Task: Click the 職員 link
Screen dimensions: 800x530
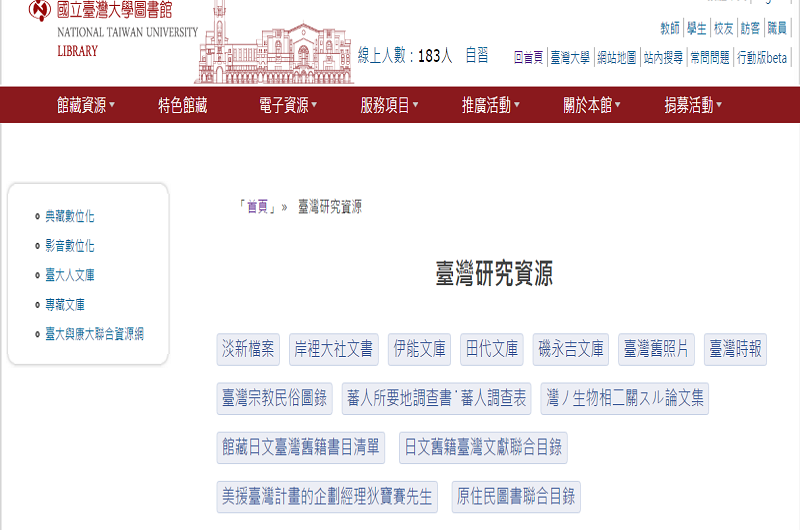Action: [x=777, y=28]
